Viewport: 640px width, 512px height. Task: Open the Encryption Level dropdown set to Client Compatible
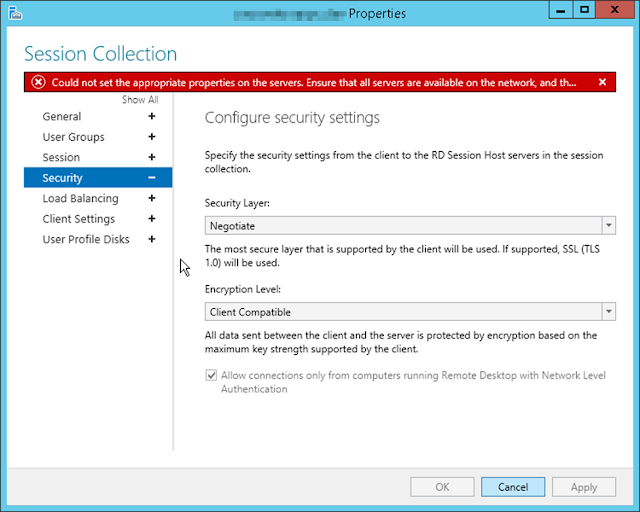coord(410,312)
